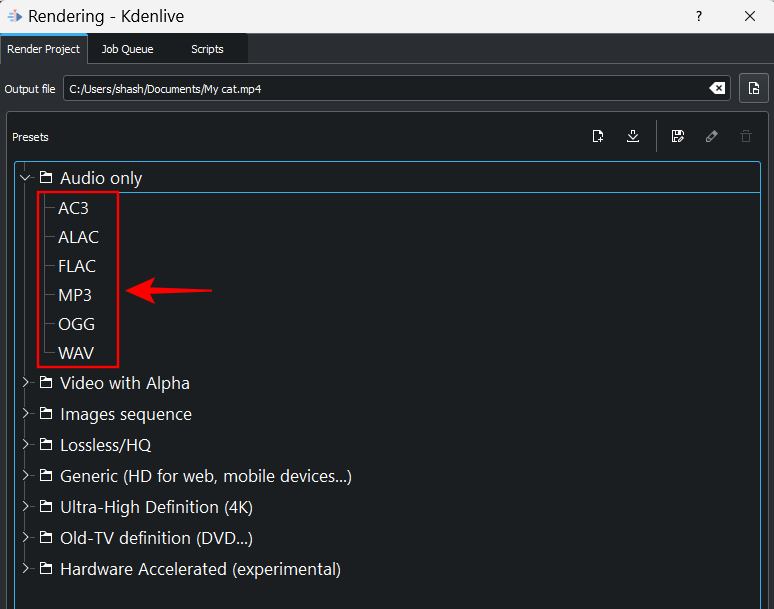774x609 pixels.
Task: Expand the Ultra-High Definition (4K) category
Action: pyautogui.click(x=25, y=506)
